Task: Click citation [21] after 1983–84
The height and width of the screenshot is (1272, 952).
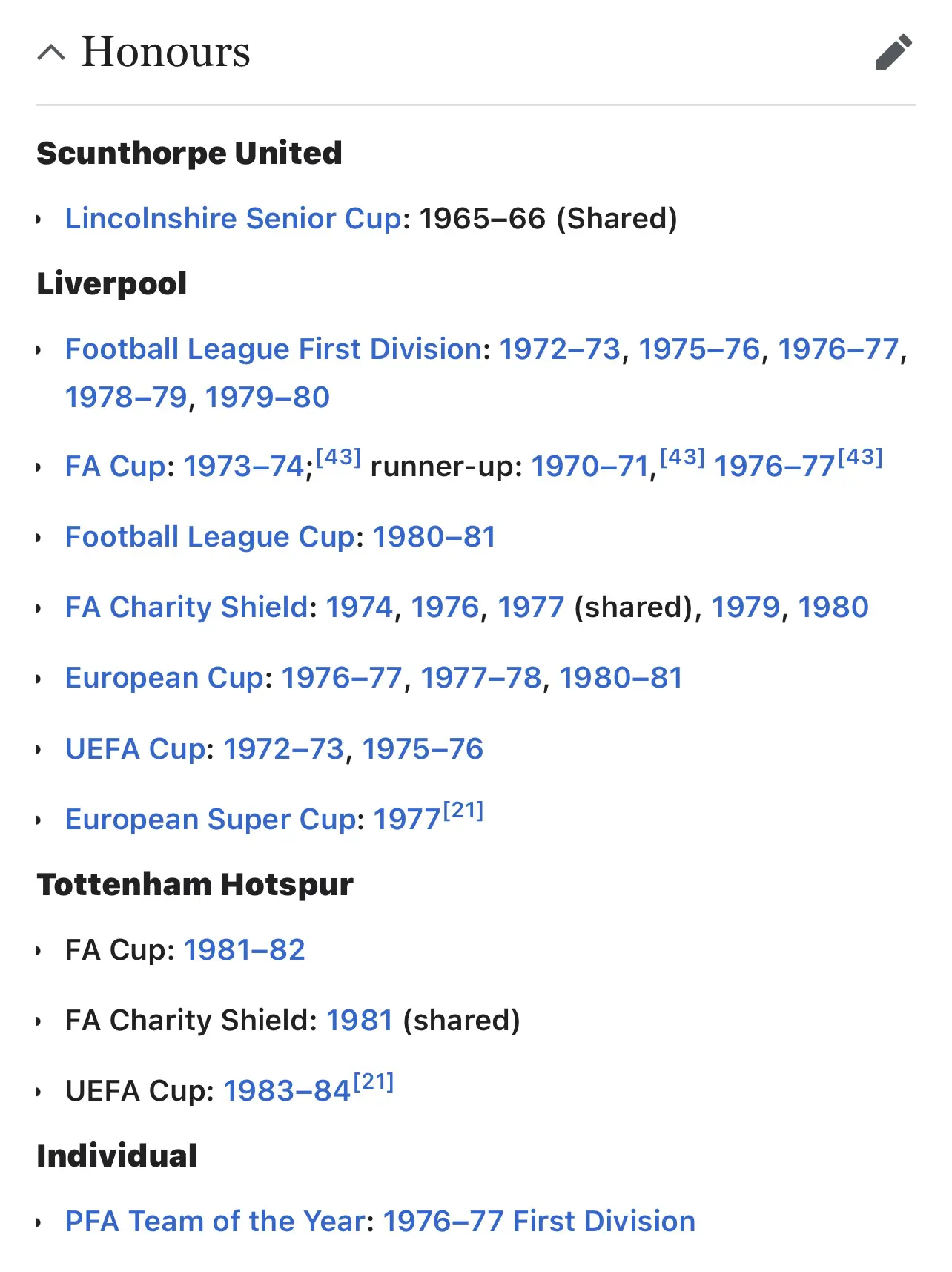Action: tap(374, 1082)
